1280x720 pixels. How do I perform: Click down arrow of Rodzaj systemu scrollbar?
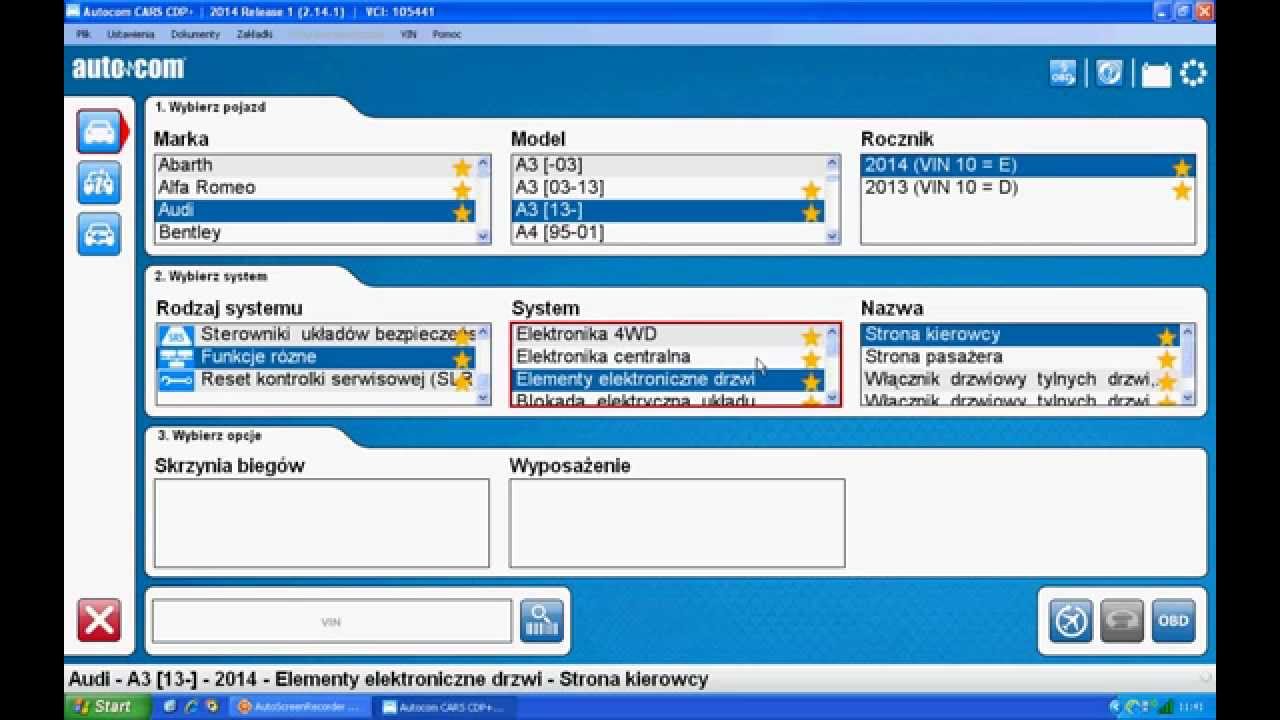pos(483,397)
